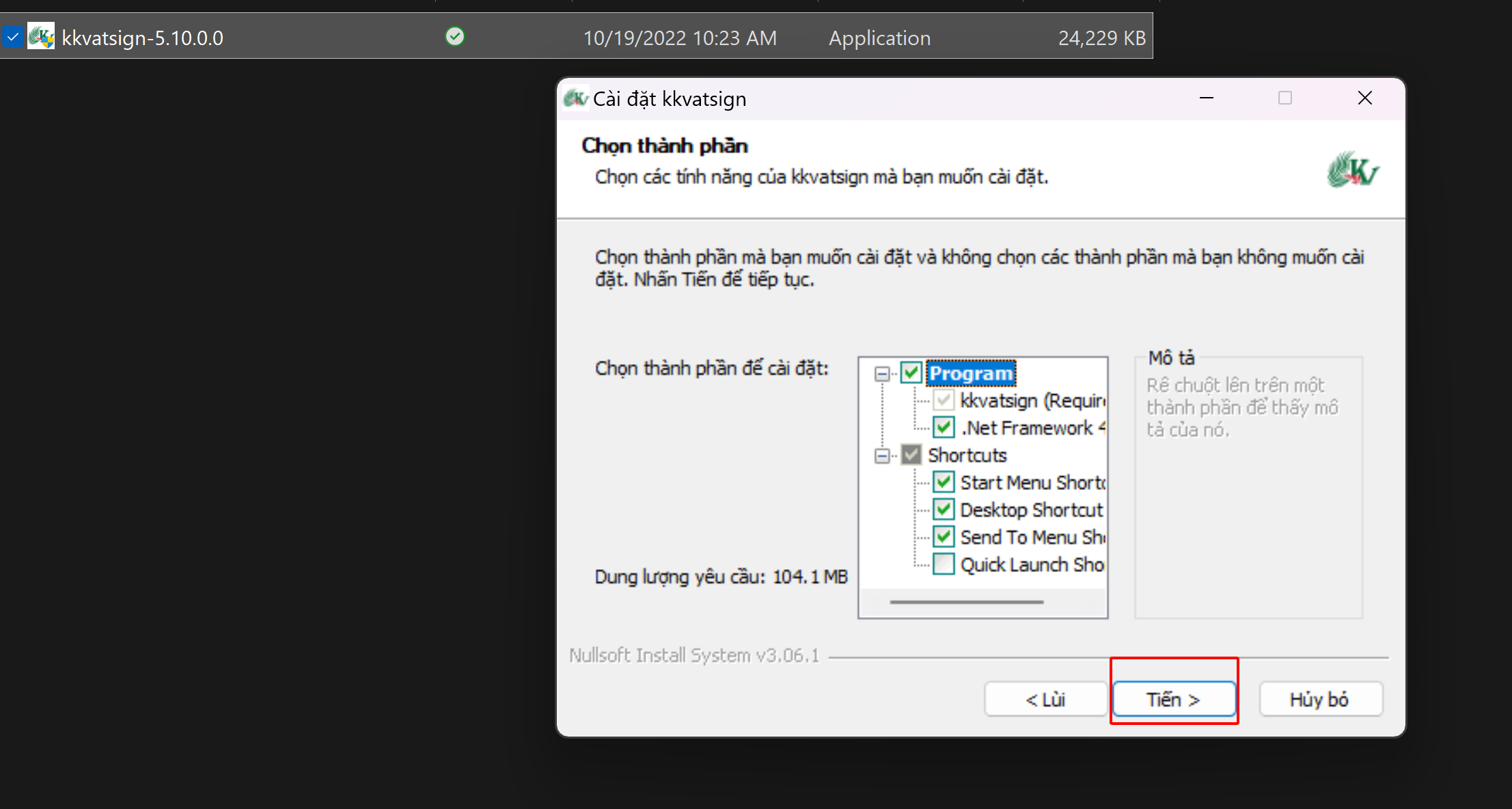Minimize the Cài đặt kkvatsign window
This screenshot has width=1512, height=809.
(x=1207, y=98)
